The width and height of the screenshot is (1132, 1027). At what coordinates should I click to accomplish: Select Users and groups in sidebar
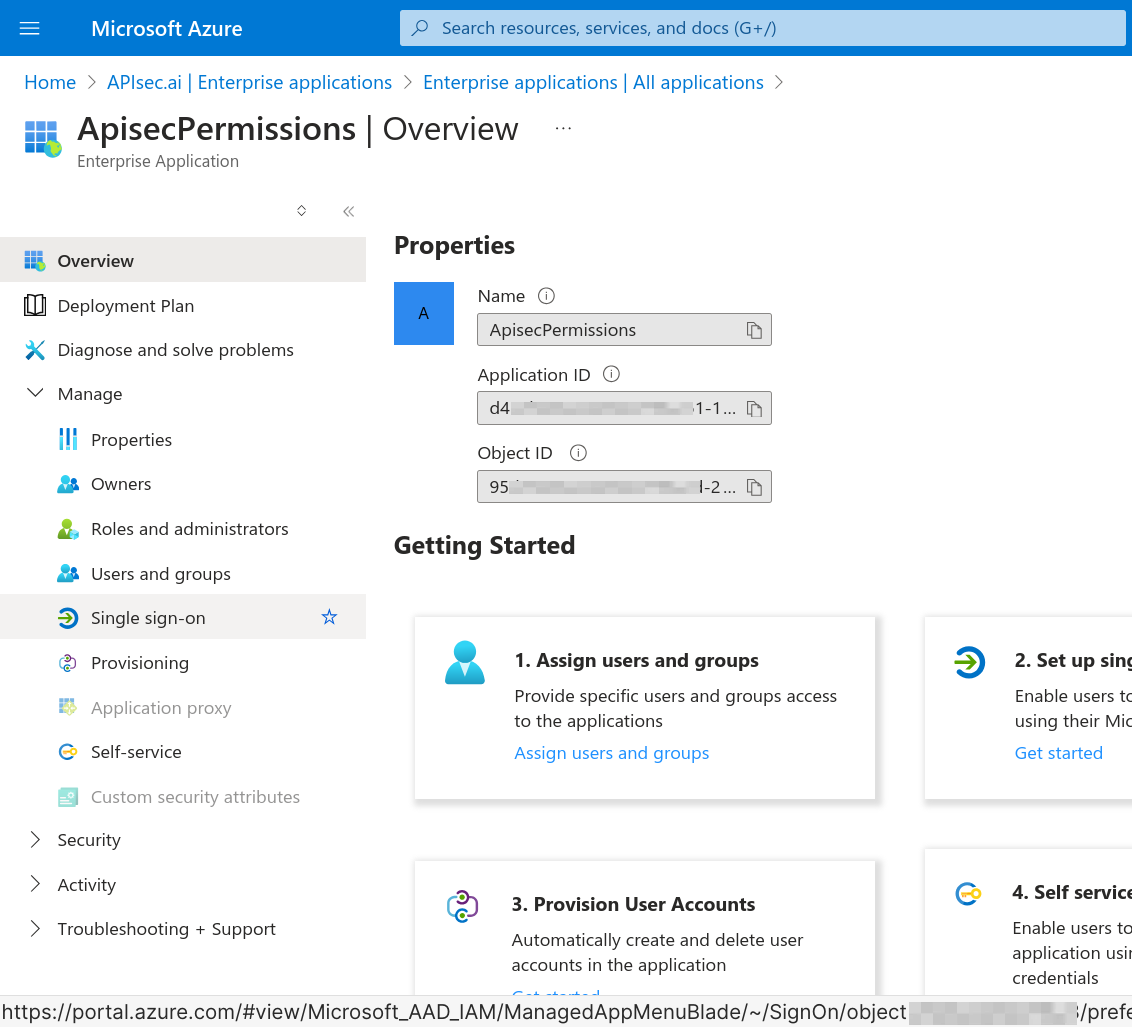tap(160, 574)
